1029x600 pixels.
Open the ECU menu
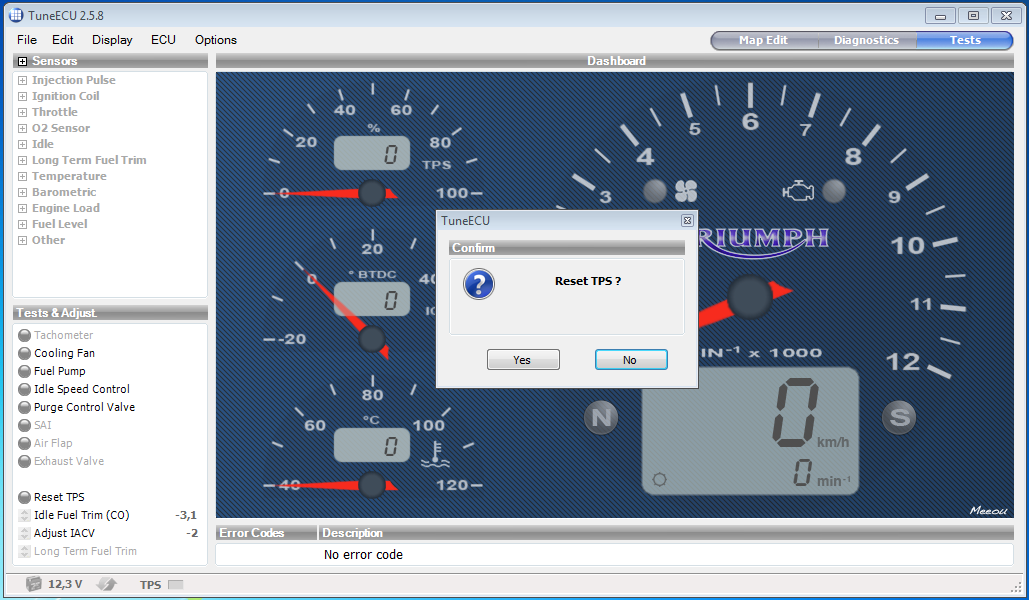163,40
